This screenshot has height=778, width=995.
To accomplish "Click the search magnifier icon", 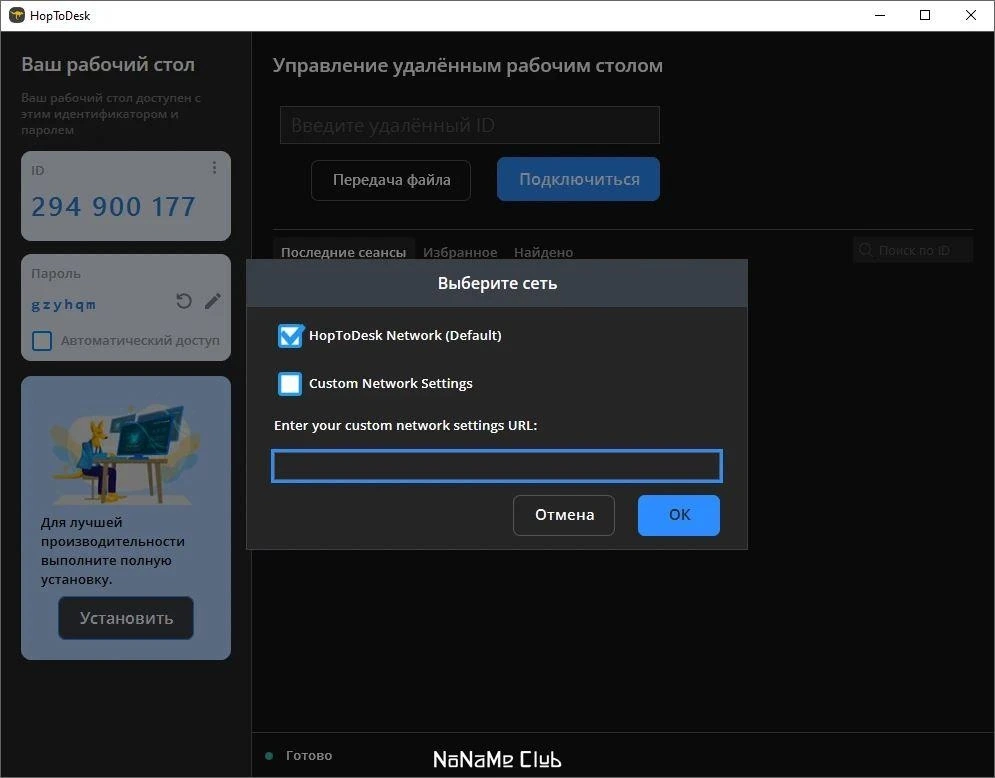I will [866, 250].
